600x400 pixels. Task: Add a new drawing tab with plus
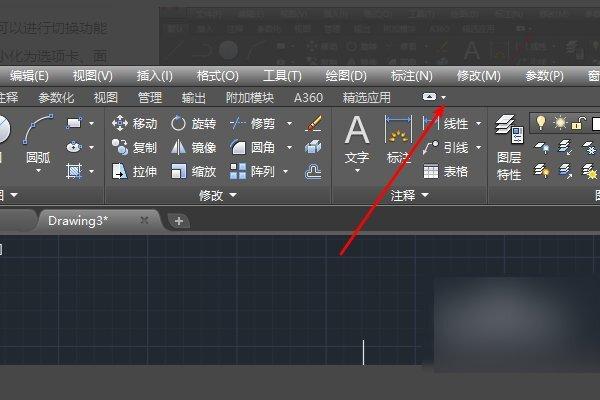[x=179, y=221]
